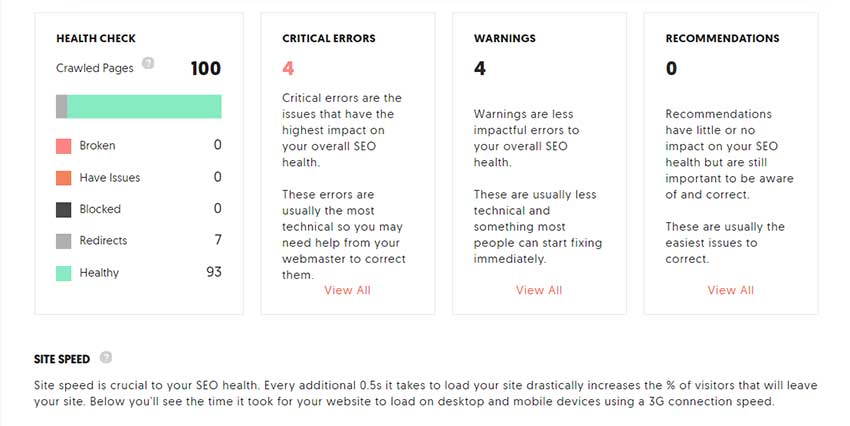Screen dimensions: 850x426
Task: Click the Health Check card heading
Action: pyautogui.click(x=96, y=38)
